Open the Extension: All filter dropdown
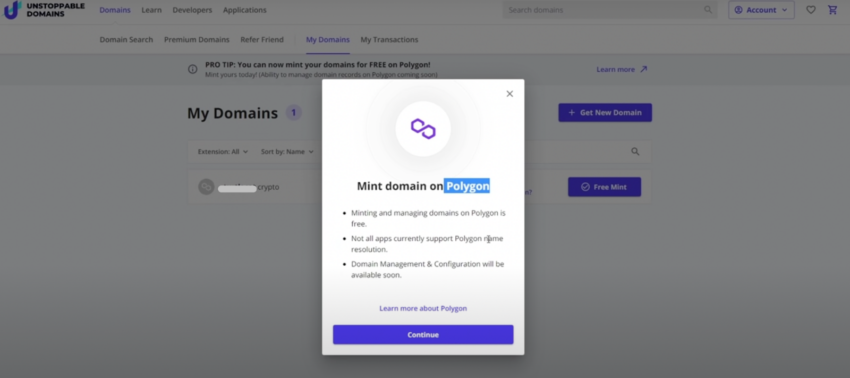 coord(223,152)
